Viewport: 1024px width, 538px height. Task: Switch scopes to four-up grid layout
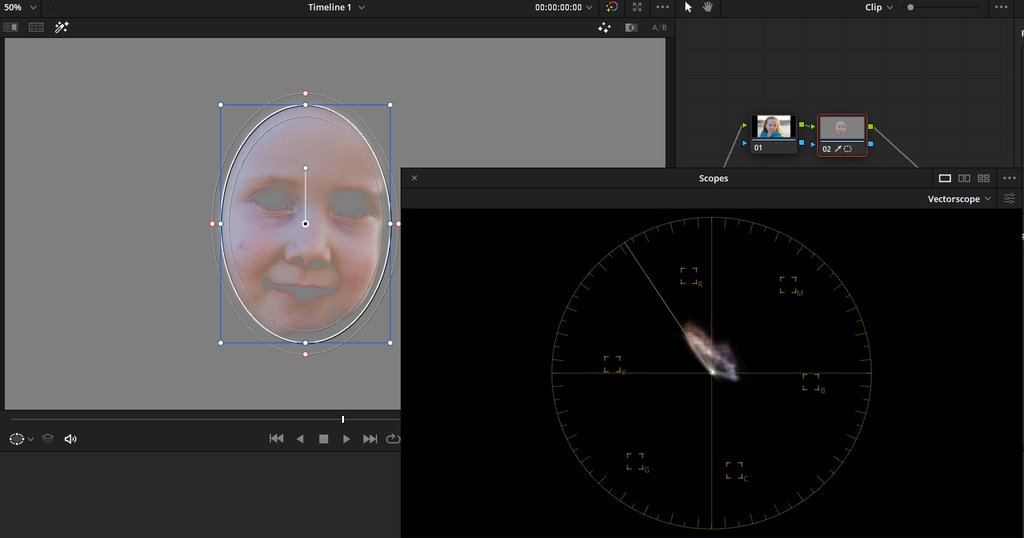click(x=984, y=178)
